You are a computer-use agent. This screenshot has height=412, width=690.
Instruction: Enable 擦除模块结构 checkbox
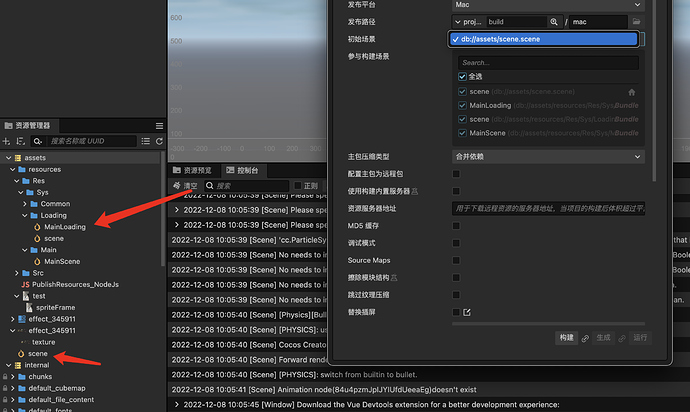click(x=456, y=277)
